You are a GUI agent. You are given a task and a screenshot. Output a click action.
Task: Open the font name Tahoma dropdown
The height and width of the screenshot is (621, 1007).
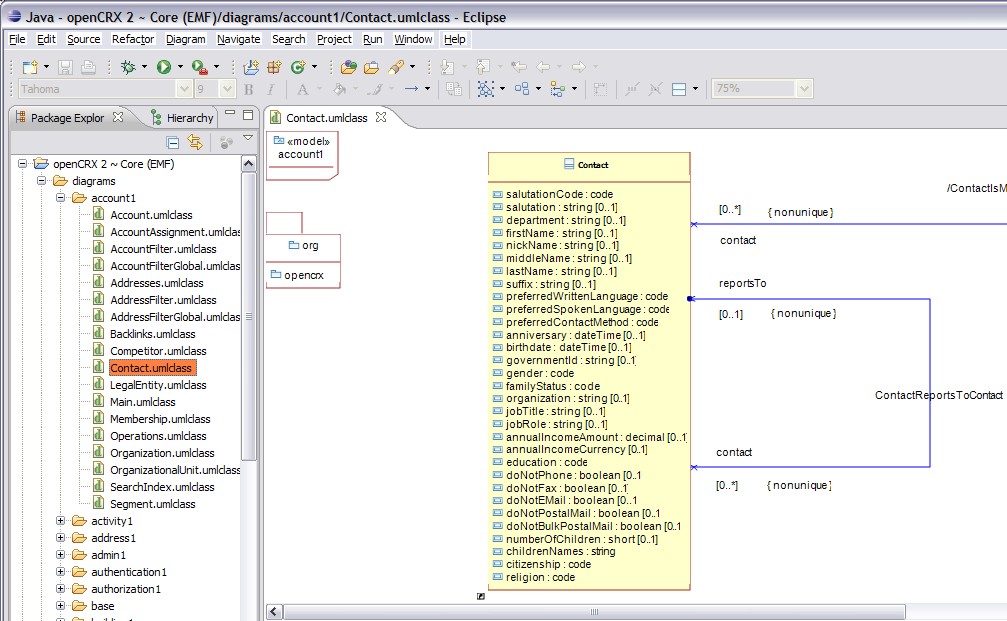point(184,89)
